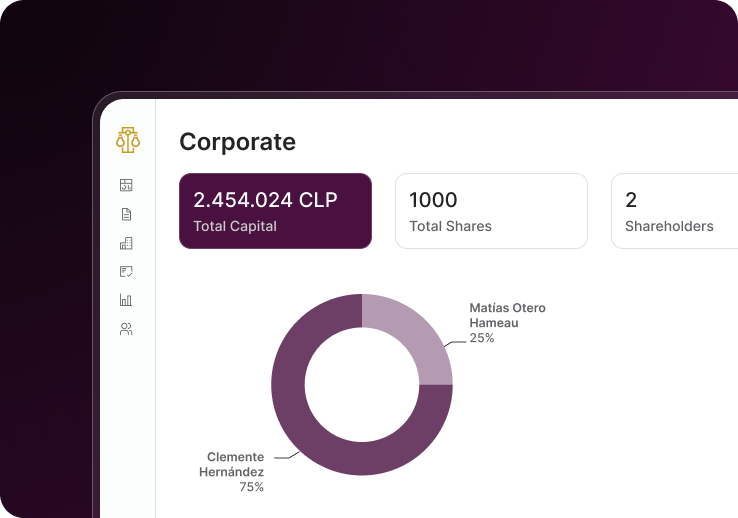The height and width of the screenshot is (518, 738).
Task: Select the buildings company icon in sidebar
Action: click(x=126, y=243)
